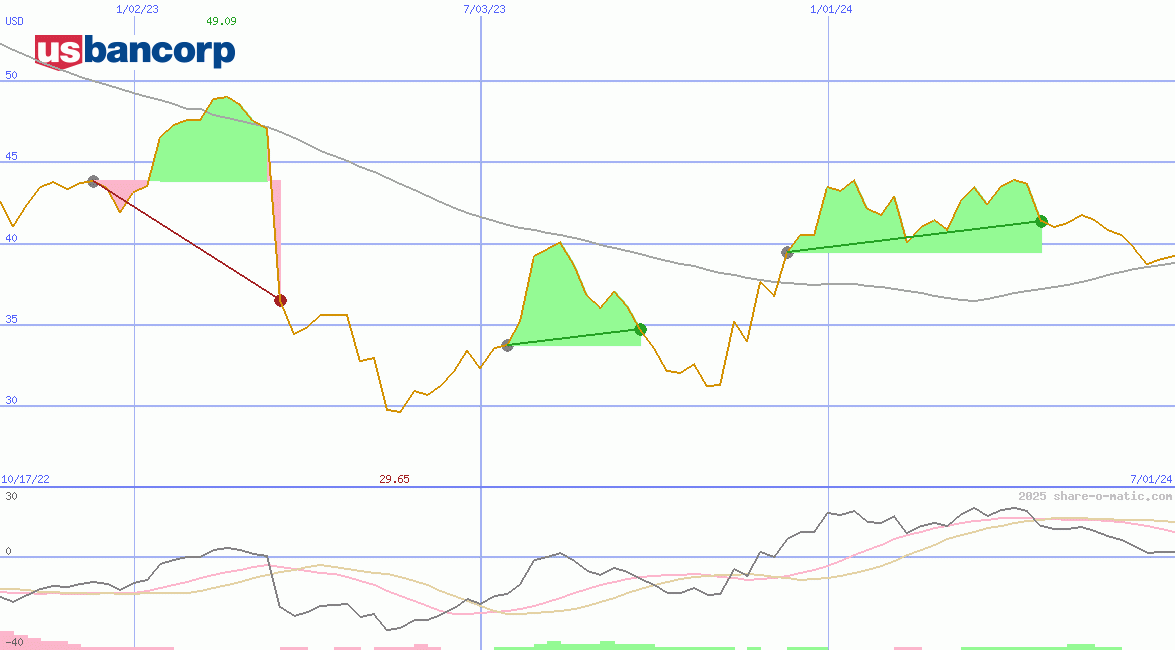This screenshot has height=650, width=1175.
Task: Select the grey entry marker before 1/01/24
Action: point(787,252)
